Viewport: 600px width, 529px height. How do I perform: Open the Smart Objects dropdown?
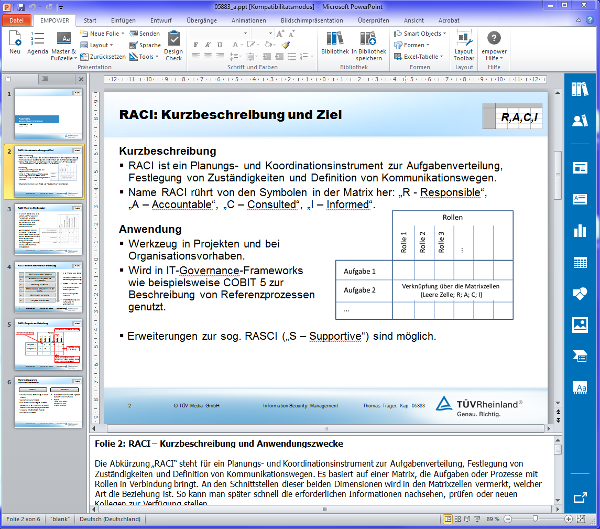point(422,33)
